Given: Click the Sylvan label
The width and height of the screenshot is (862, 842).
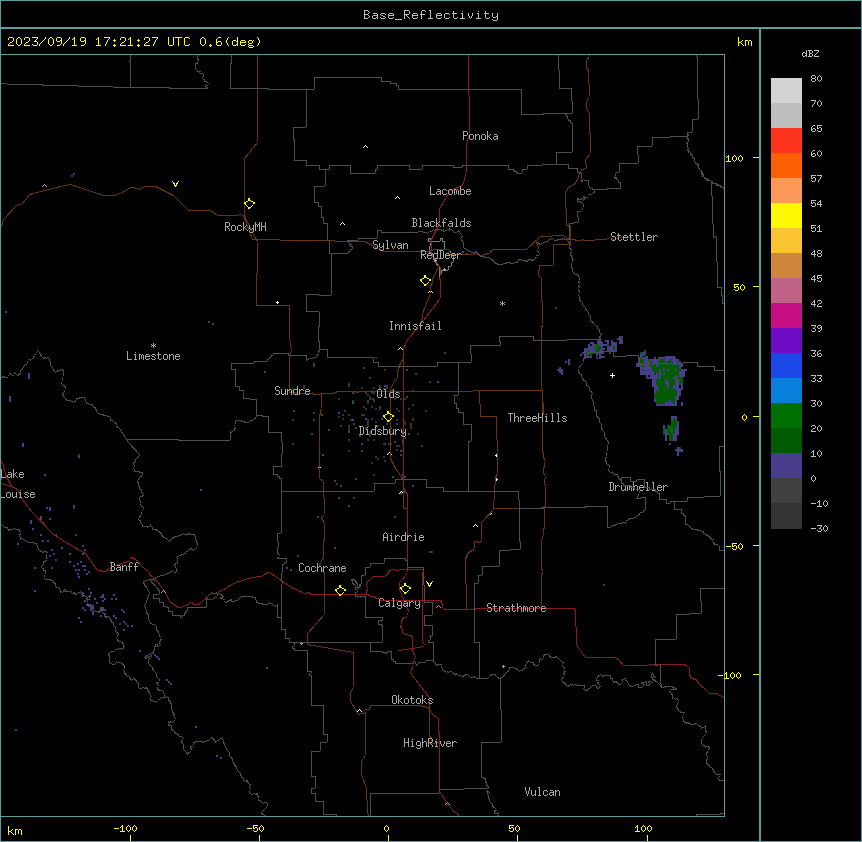Looking at the screenshot, I should point(390,245).
